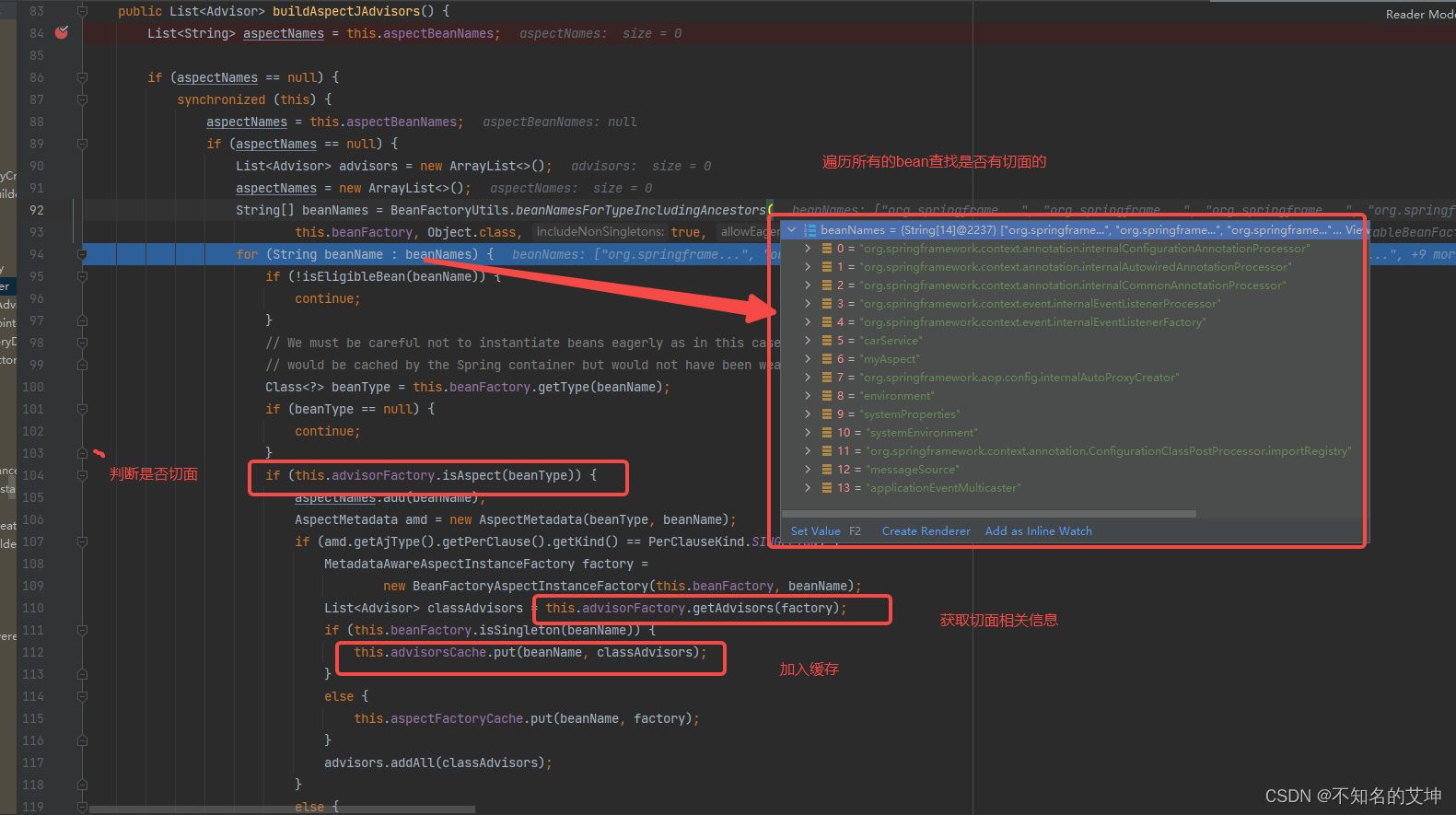Click the element icon of row 7
The image size is (1456, 815).
(827, 378)
